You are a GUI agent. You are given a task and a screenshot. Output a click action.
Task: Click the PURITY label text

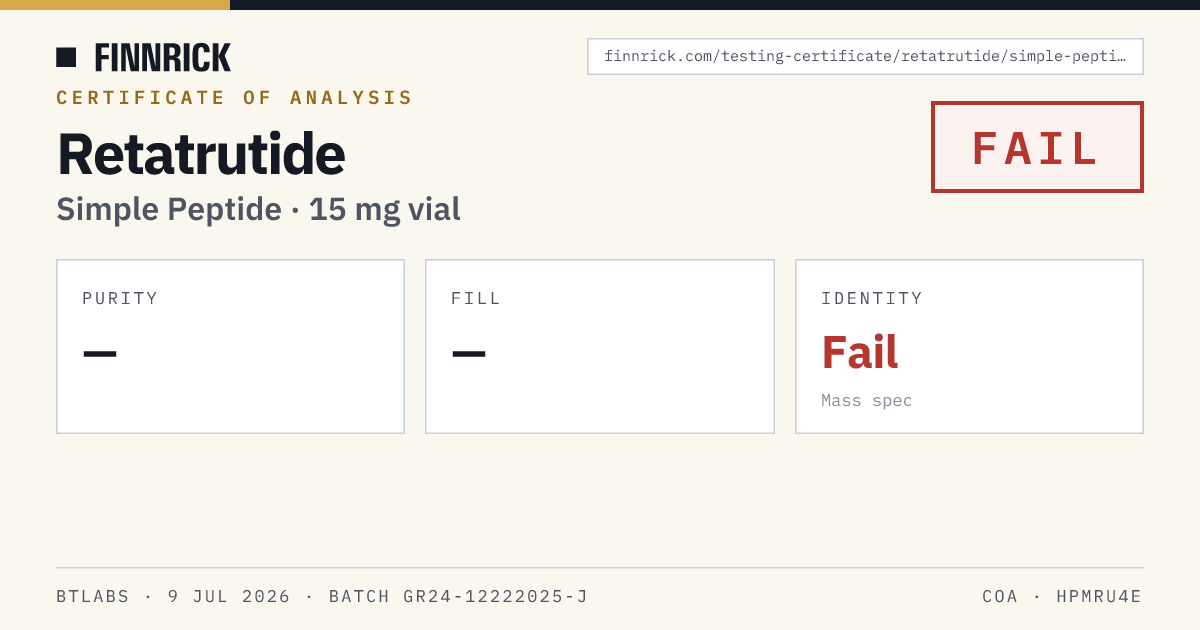click(120, 298)
